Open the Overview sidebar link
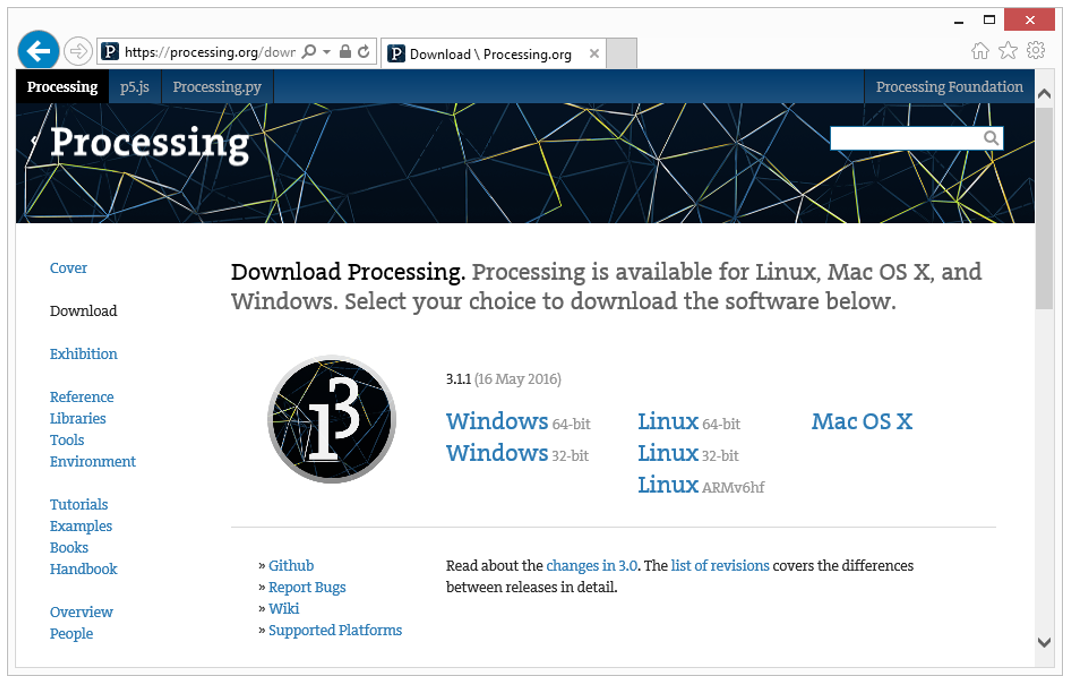Image resolution: width=1072 pixels, height=689 pixels. (81, 612)
